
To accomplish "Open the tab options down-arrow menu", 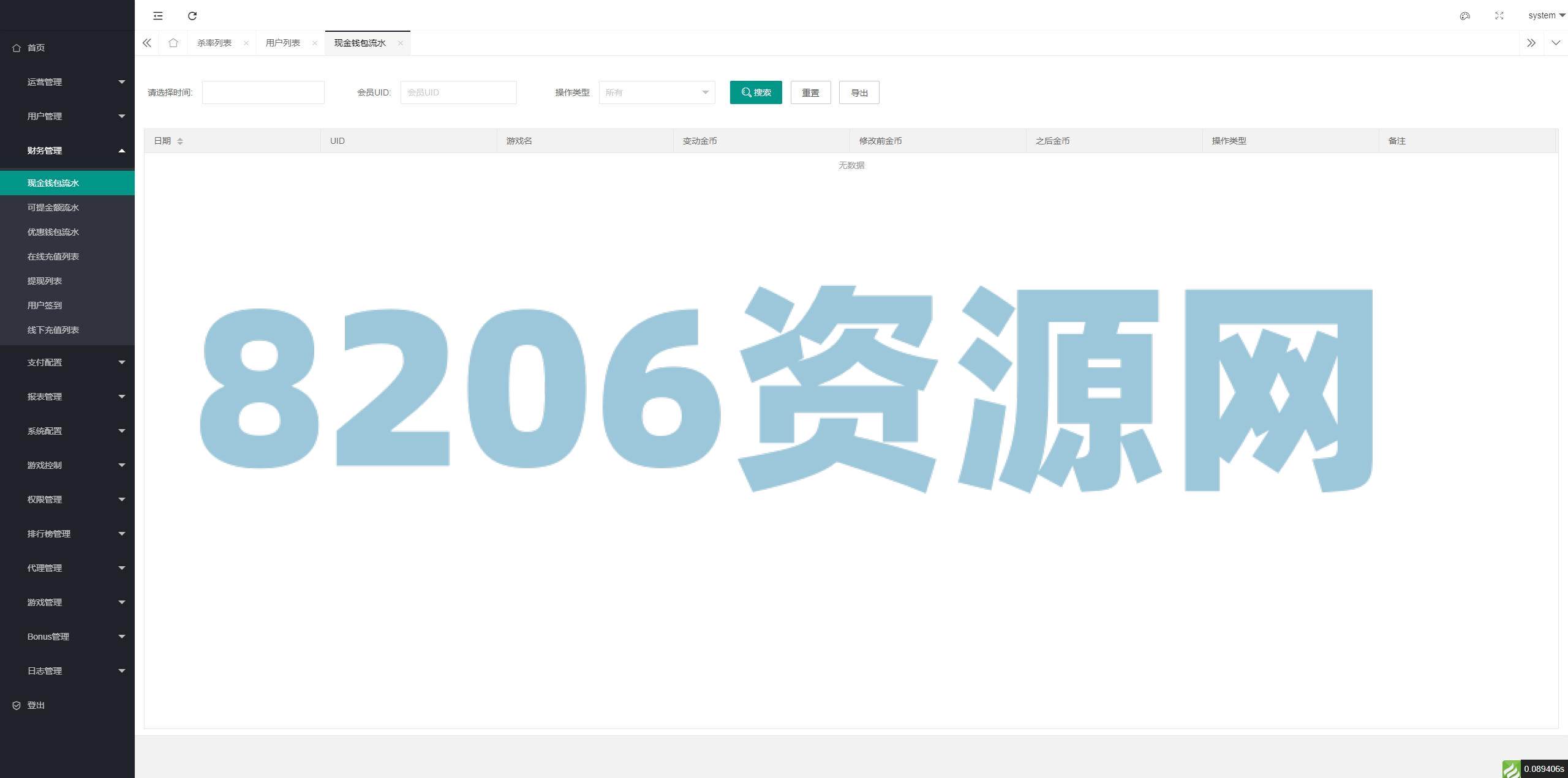I will 1555,43.
